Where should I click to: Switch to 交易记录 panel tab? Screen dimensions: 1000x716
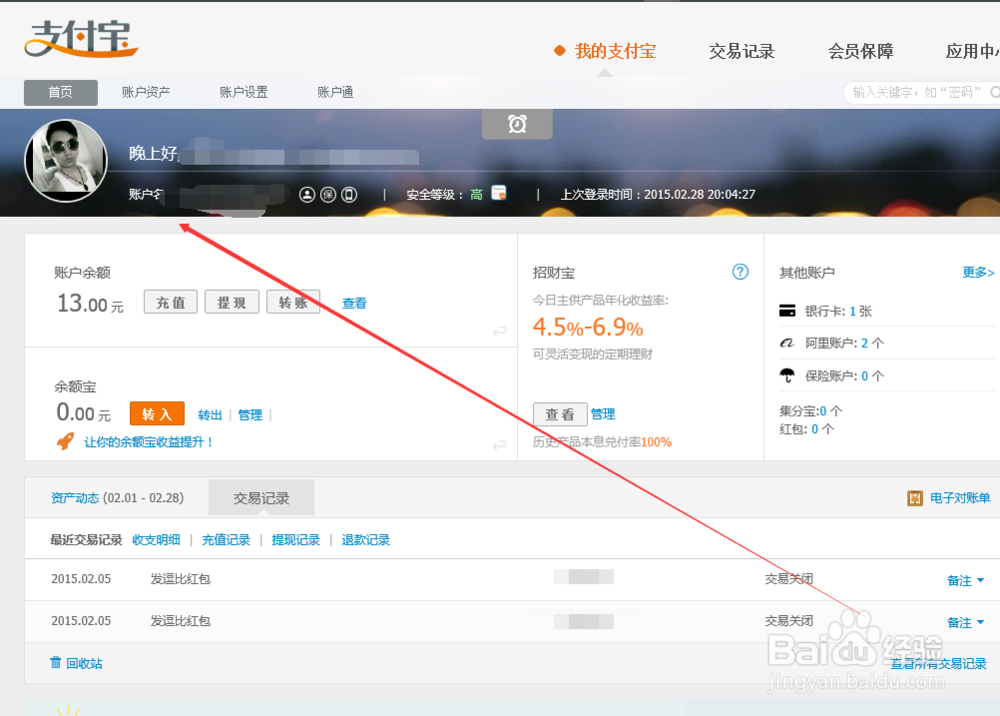click(x=261, y=498)
